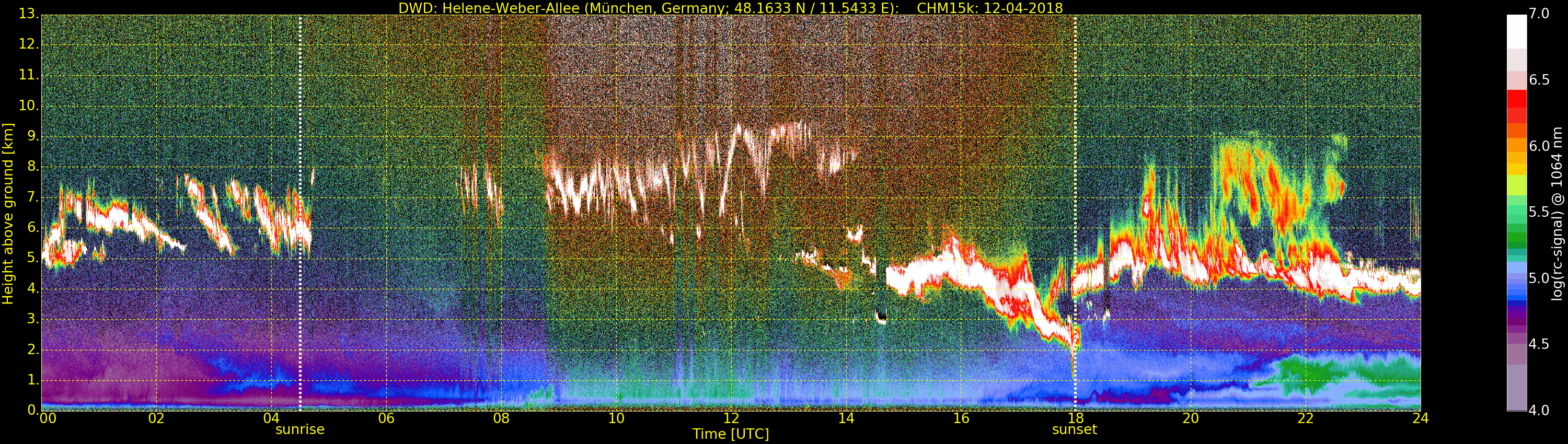Click the colorbar value '7.0'

(x=1539, y=14)
